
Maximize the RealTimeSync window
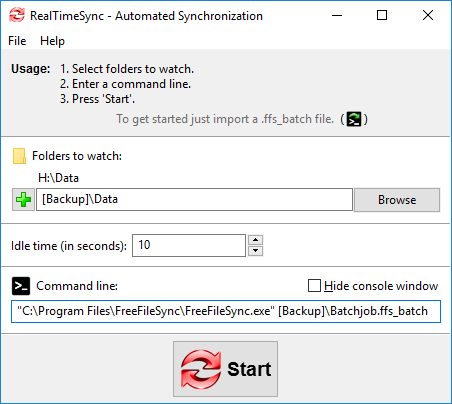[x=382, y=15]
